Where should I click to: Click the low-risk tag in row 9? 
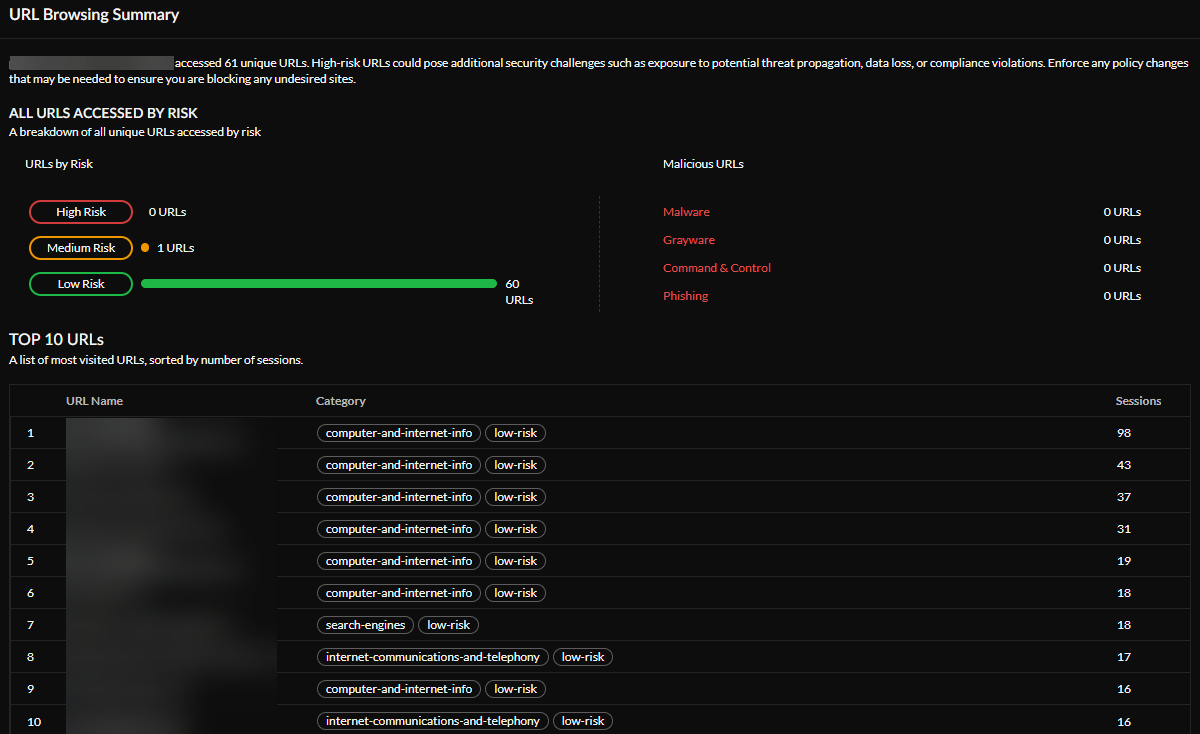tap(516, 689)
